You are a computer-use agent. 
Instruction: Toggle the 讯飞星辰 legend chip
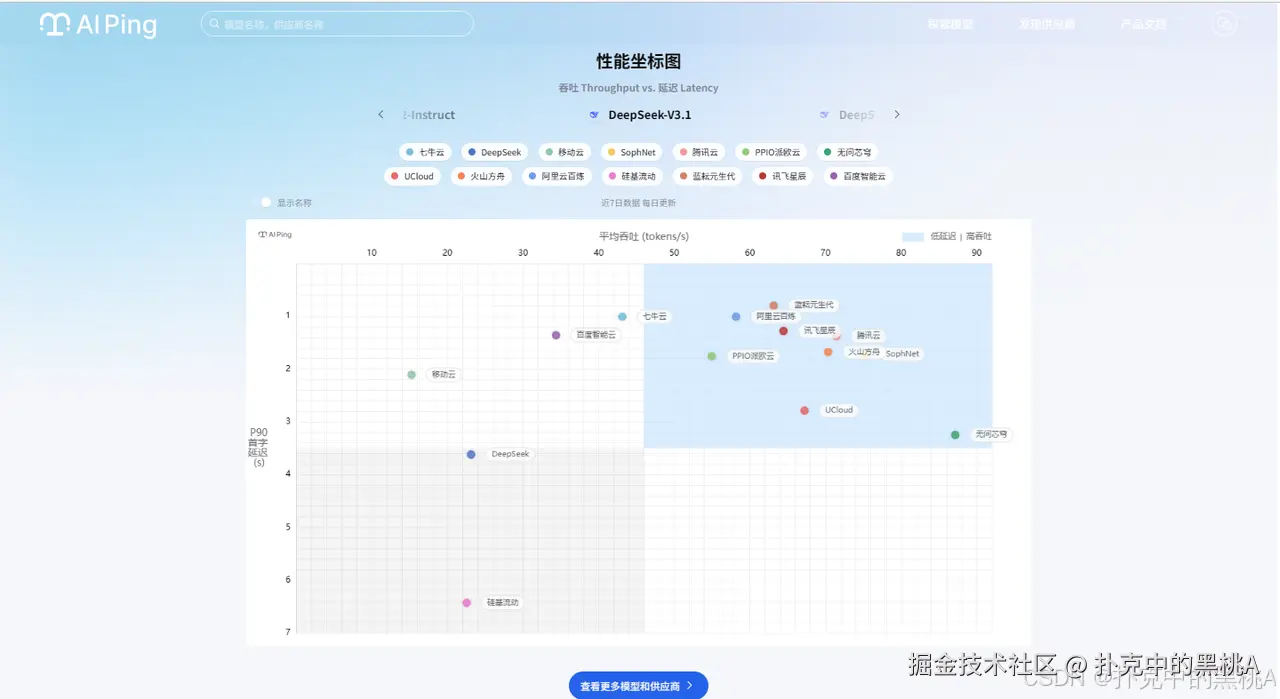782,176
